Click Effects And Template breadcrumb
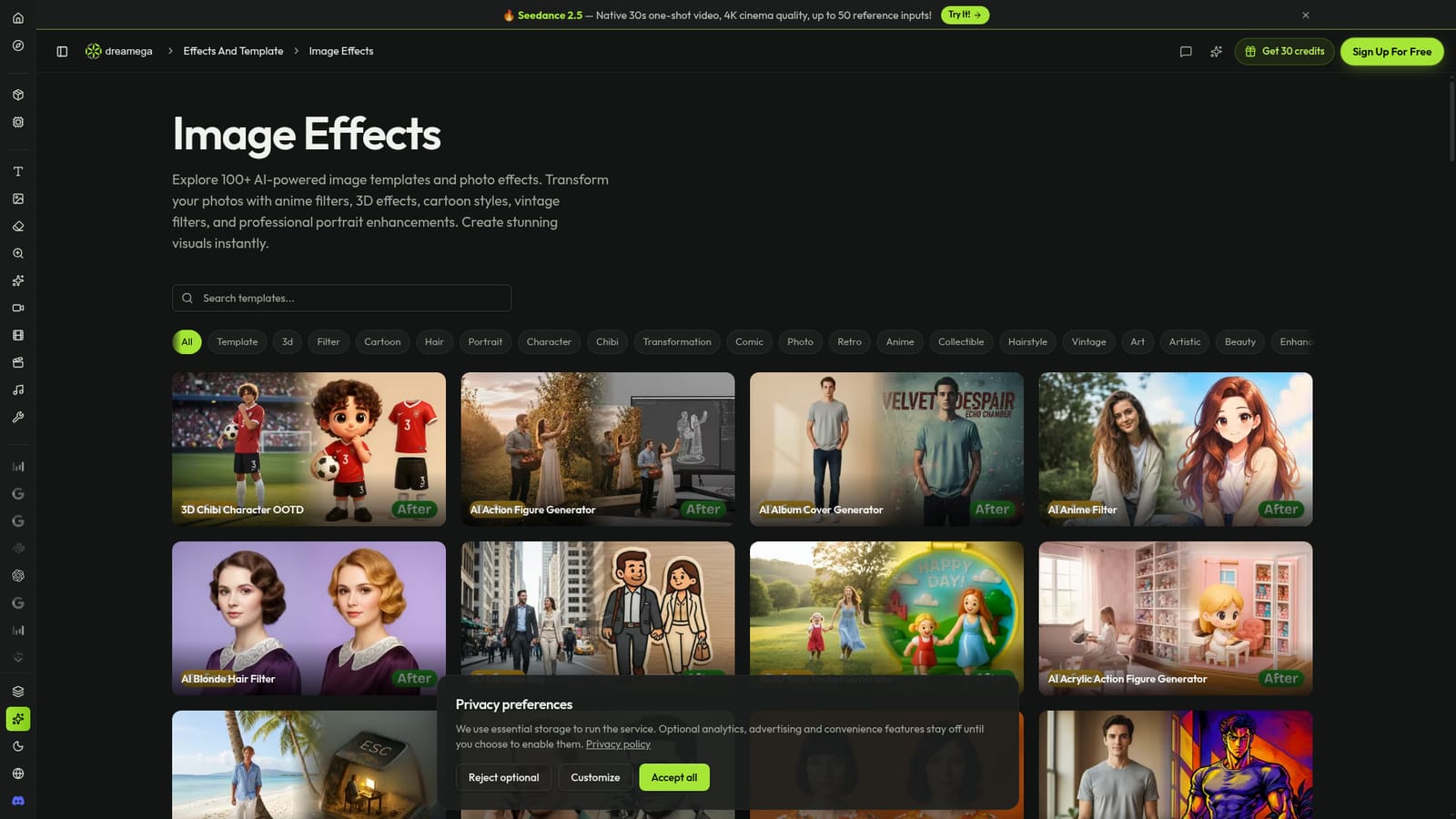Viewport: 1456px width, 819px height. point(233,51)
